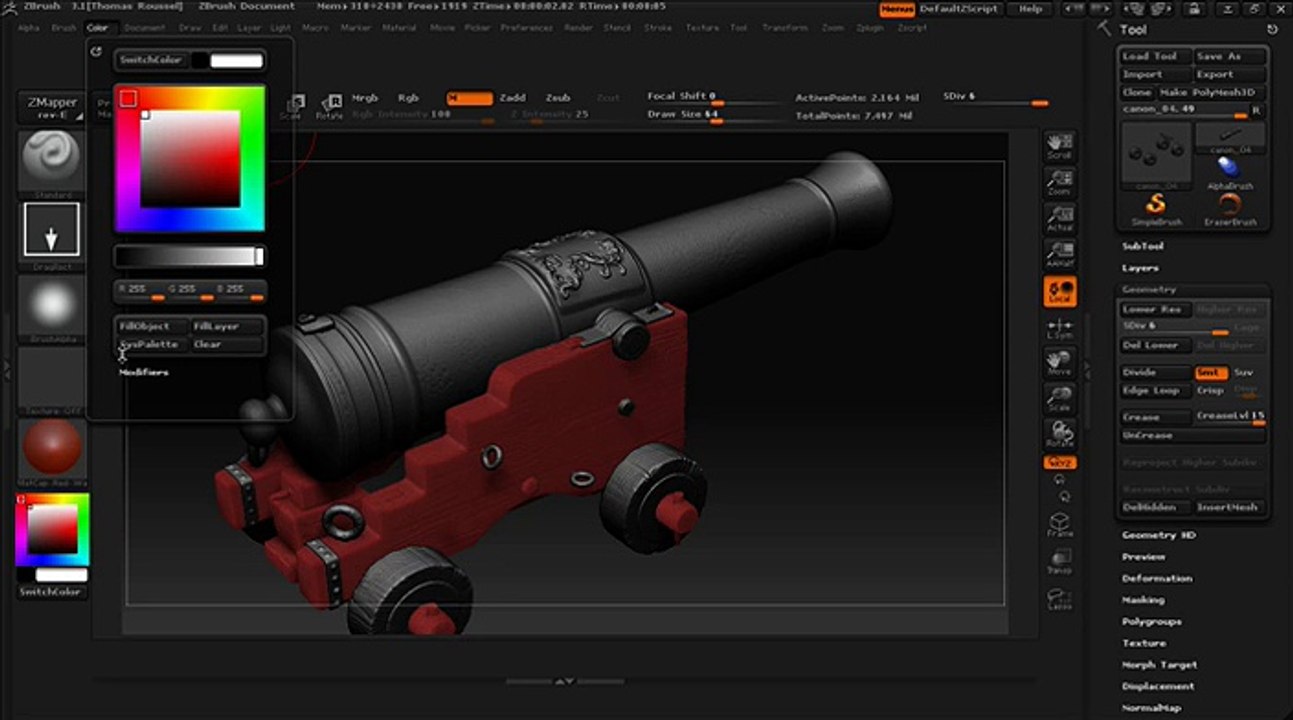Expand the Deformation section

[x=1156, y=578]
